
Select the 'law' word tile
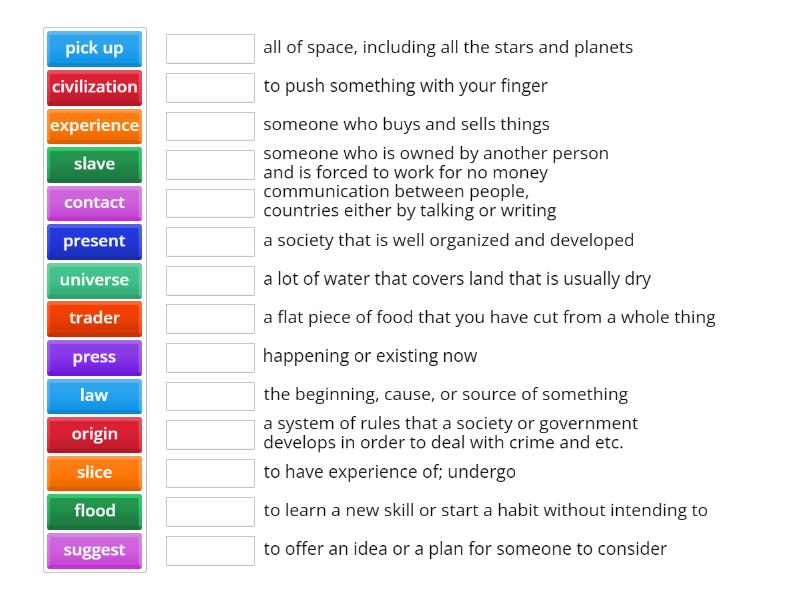tap(94, 396)
